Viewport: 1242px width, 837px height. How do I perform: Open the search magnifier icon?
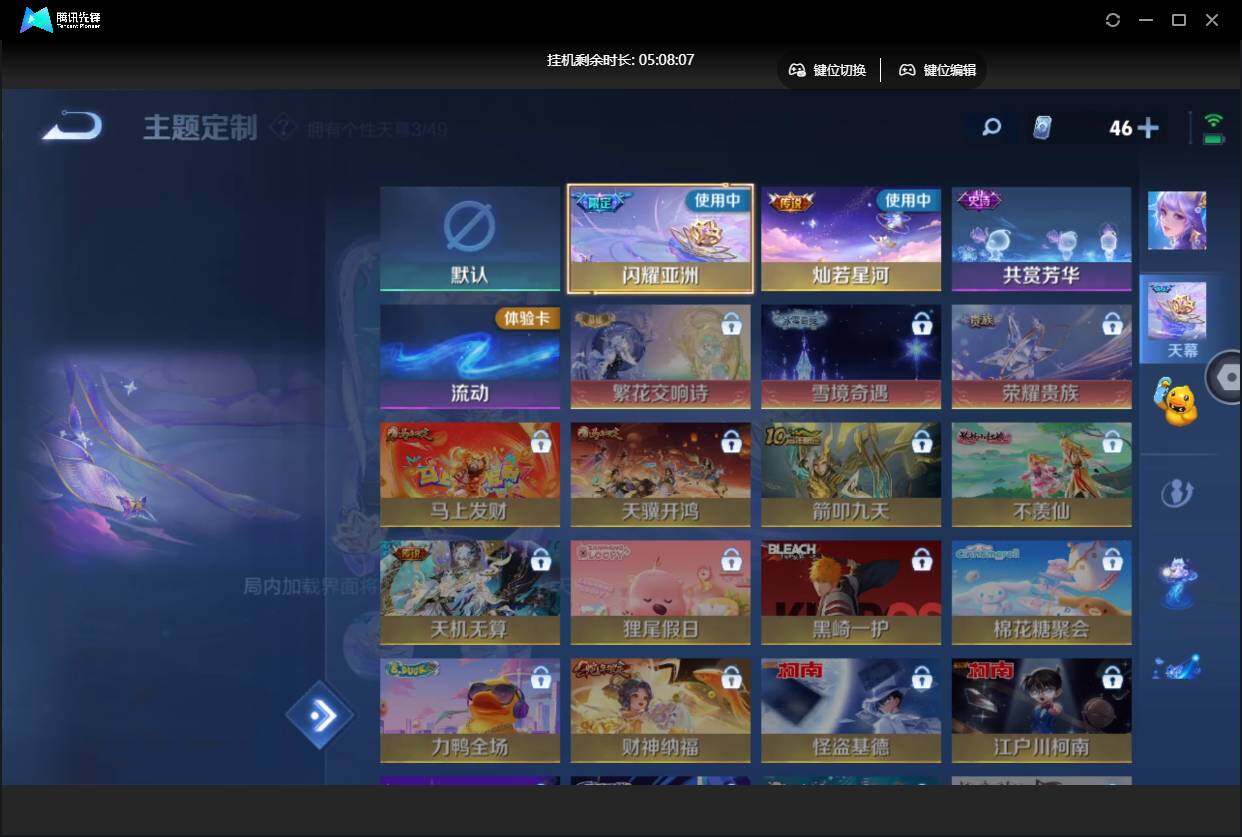pos(991,127)
